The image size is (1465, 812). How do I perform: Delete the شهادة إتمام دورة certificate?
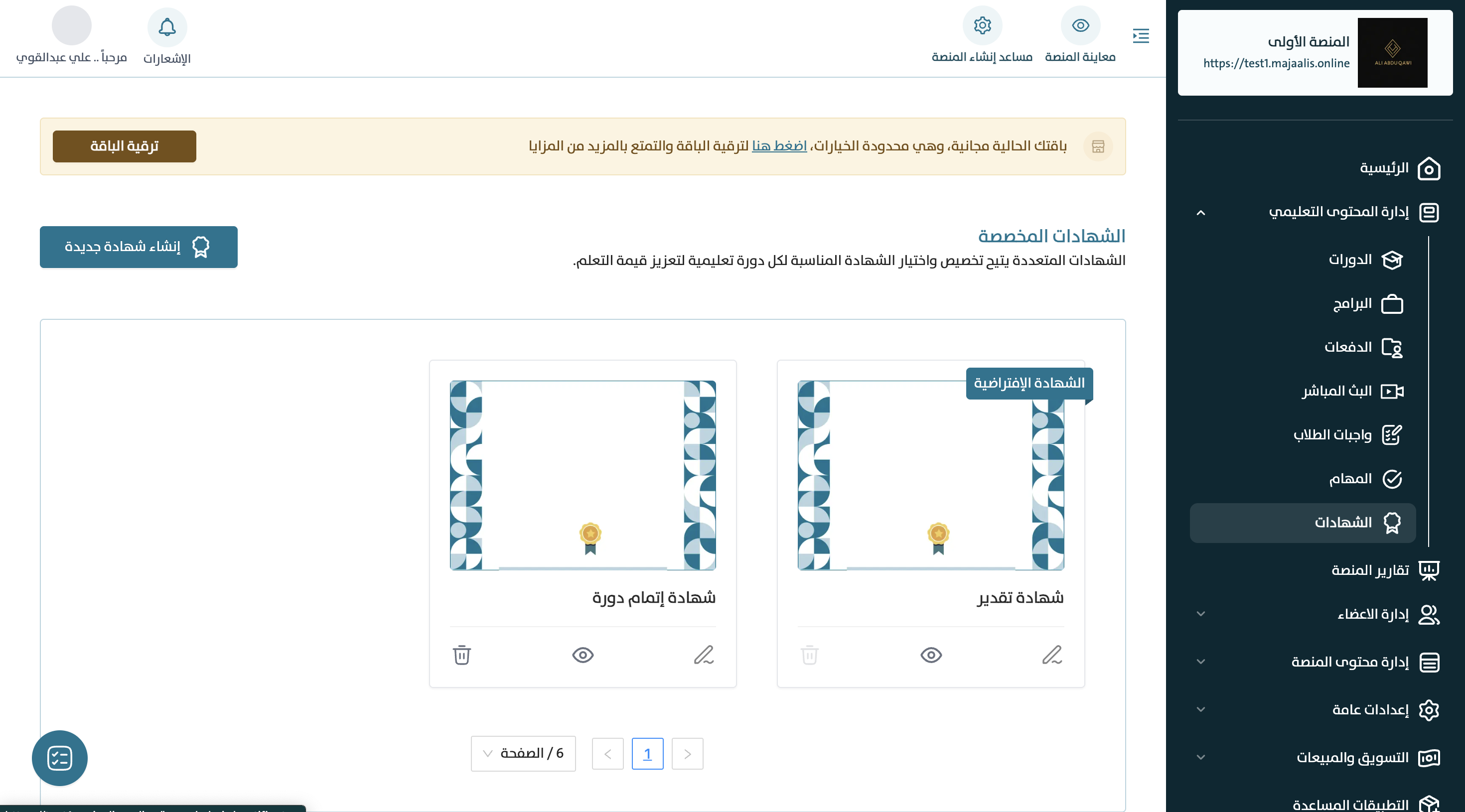tap(461, 655)
